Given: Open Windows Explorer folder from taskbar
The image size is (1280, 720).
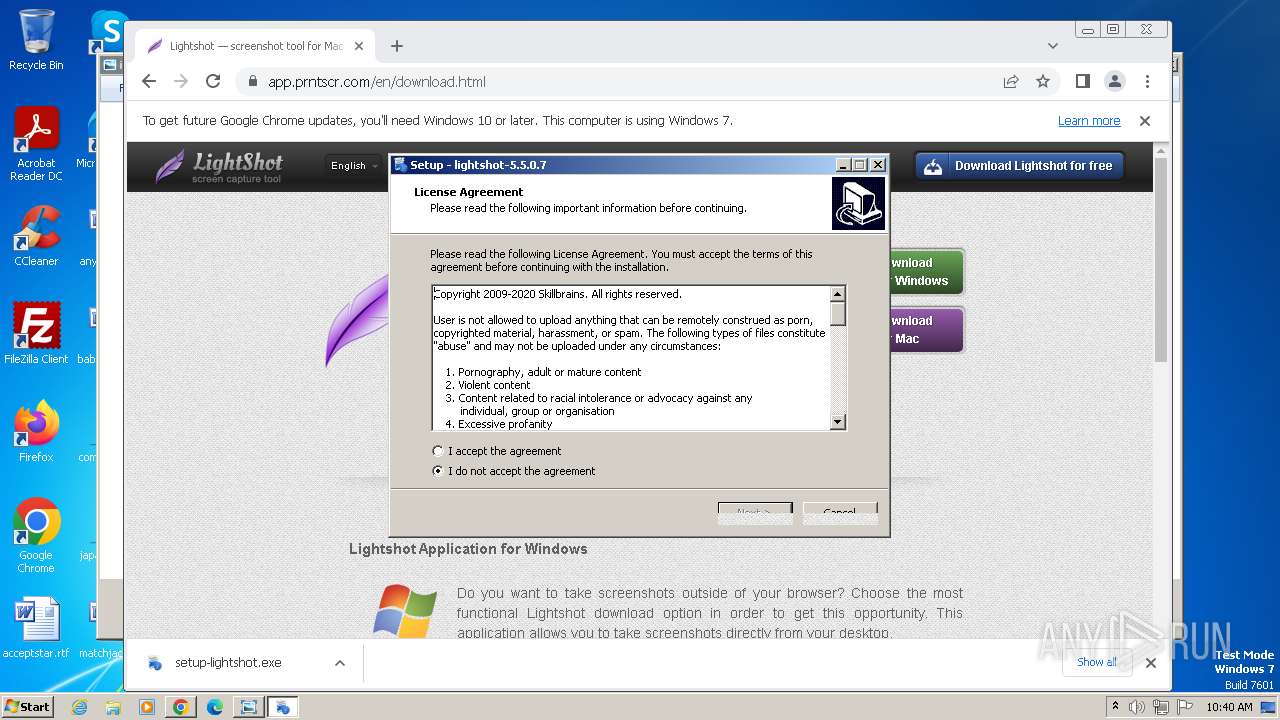Looking at the screenshot, I should pos(113,707).
